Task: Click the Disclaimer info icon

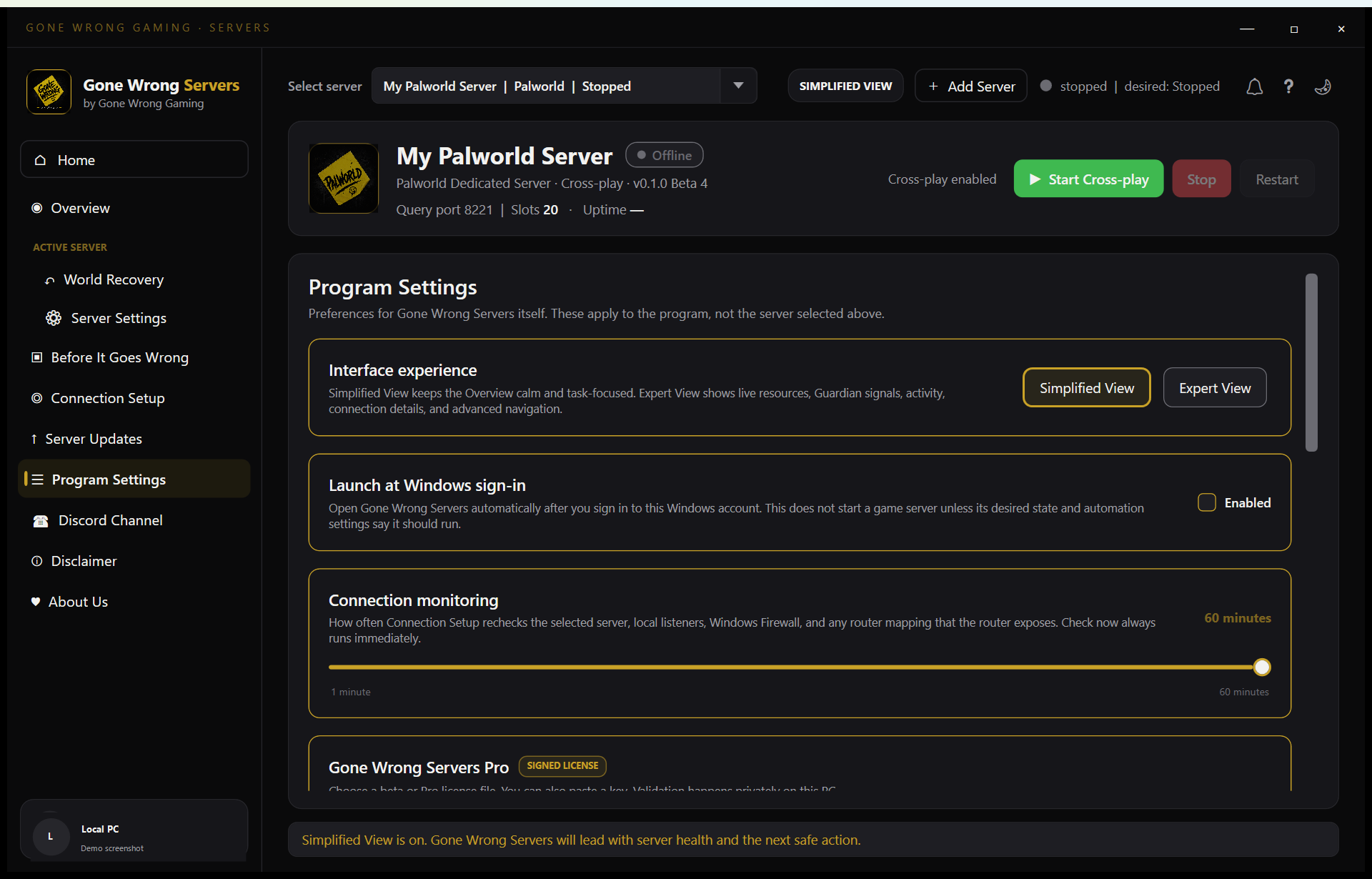Action: point(37,561)
